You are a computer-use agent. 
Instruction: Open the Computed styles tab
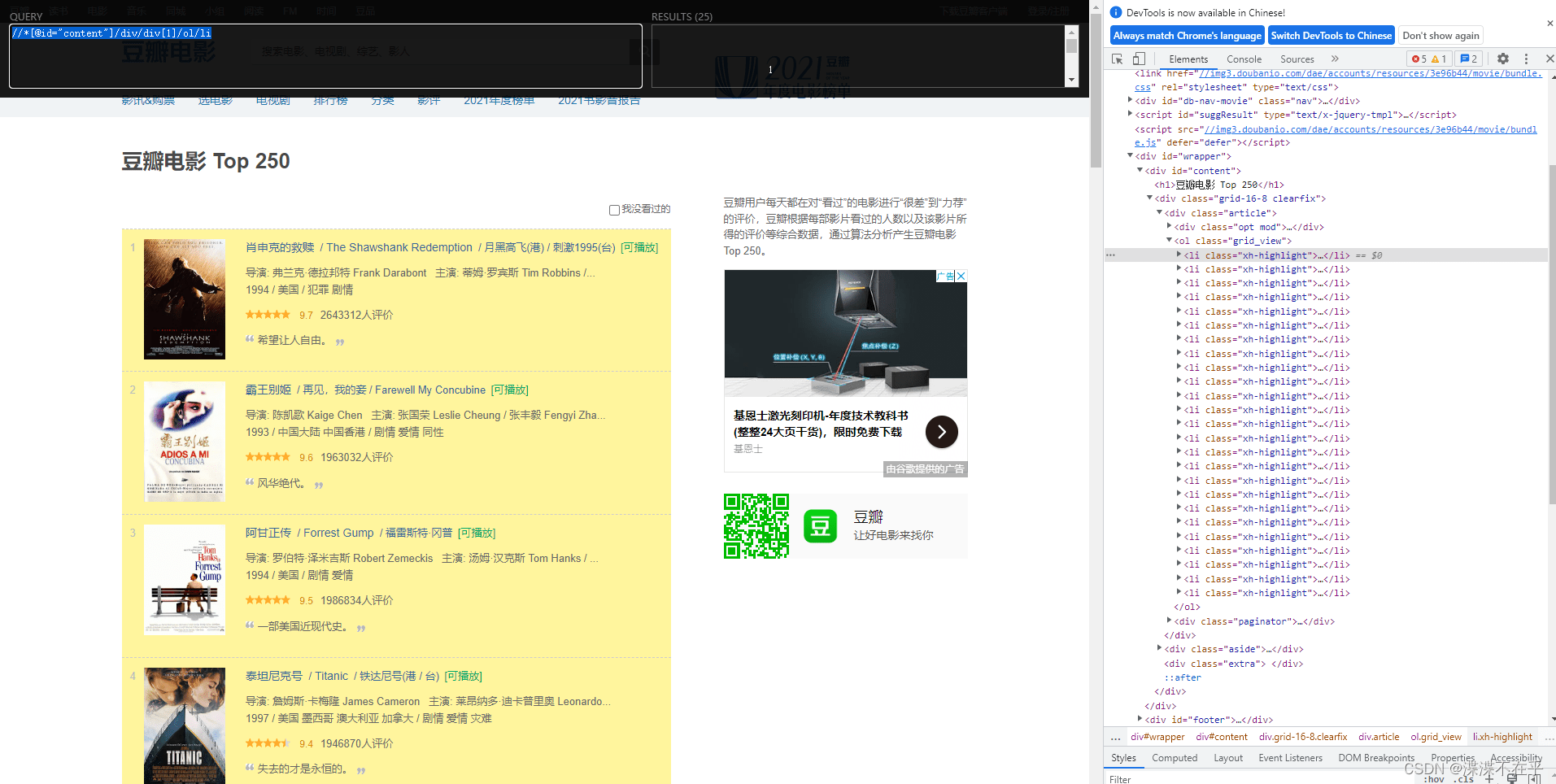coord(1175,757)
